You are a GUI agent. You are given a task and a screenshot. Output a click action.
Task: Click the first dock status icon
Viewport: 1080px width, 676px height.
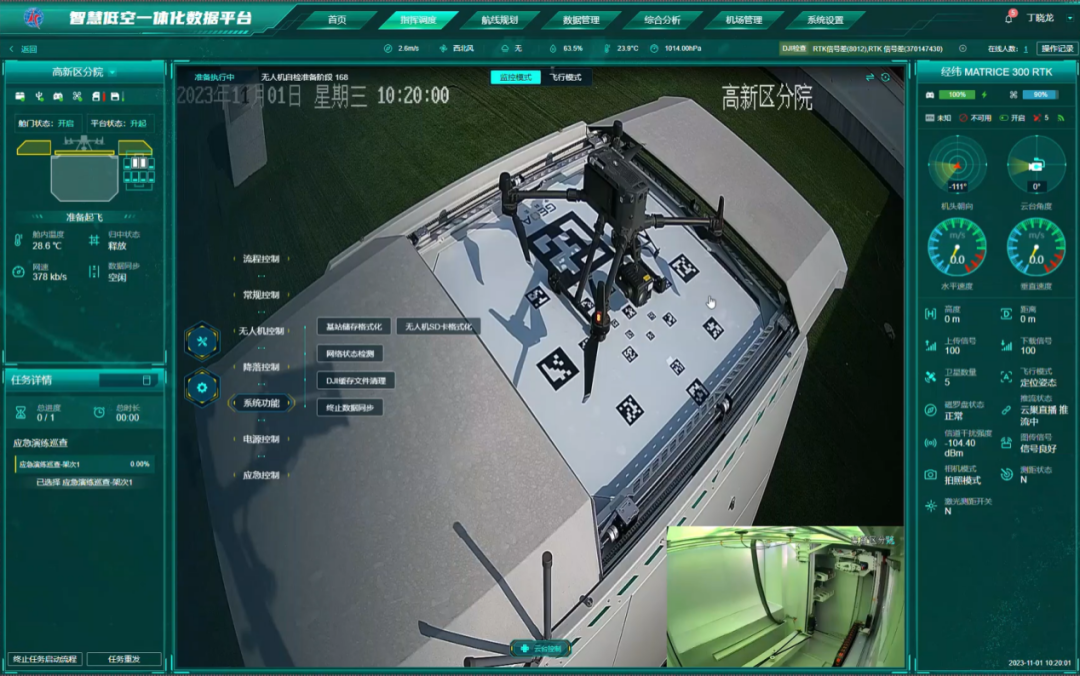(20, 96)
